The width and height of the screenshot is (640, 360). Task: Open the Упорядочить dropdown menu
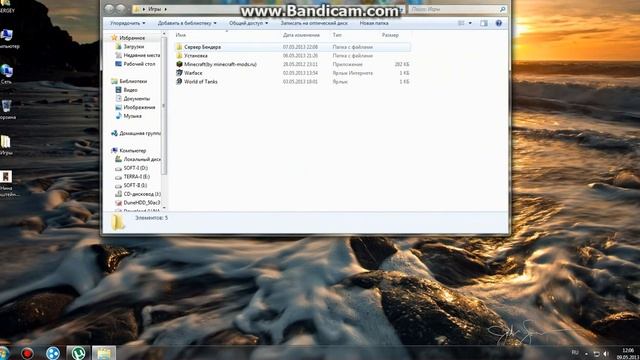tap(127, 23)
